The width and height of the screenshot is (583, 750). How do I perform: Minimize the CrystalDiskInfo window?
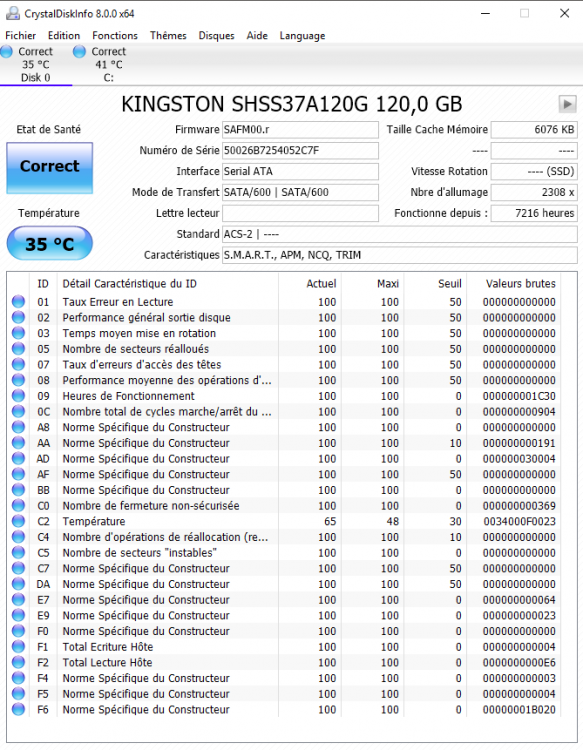pyautogui.click(x=485, y=13)
